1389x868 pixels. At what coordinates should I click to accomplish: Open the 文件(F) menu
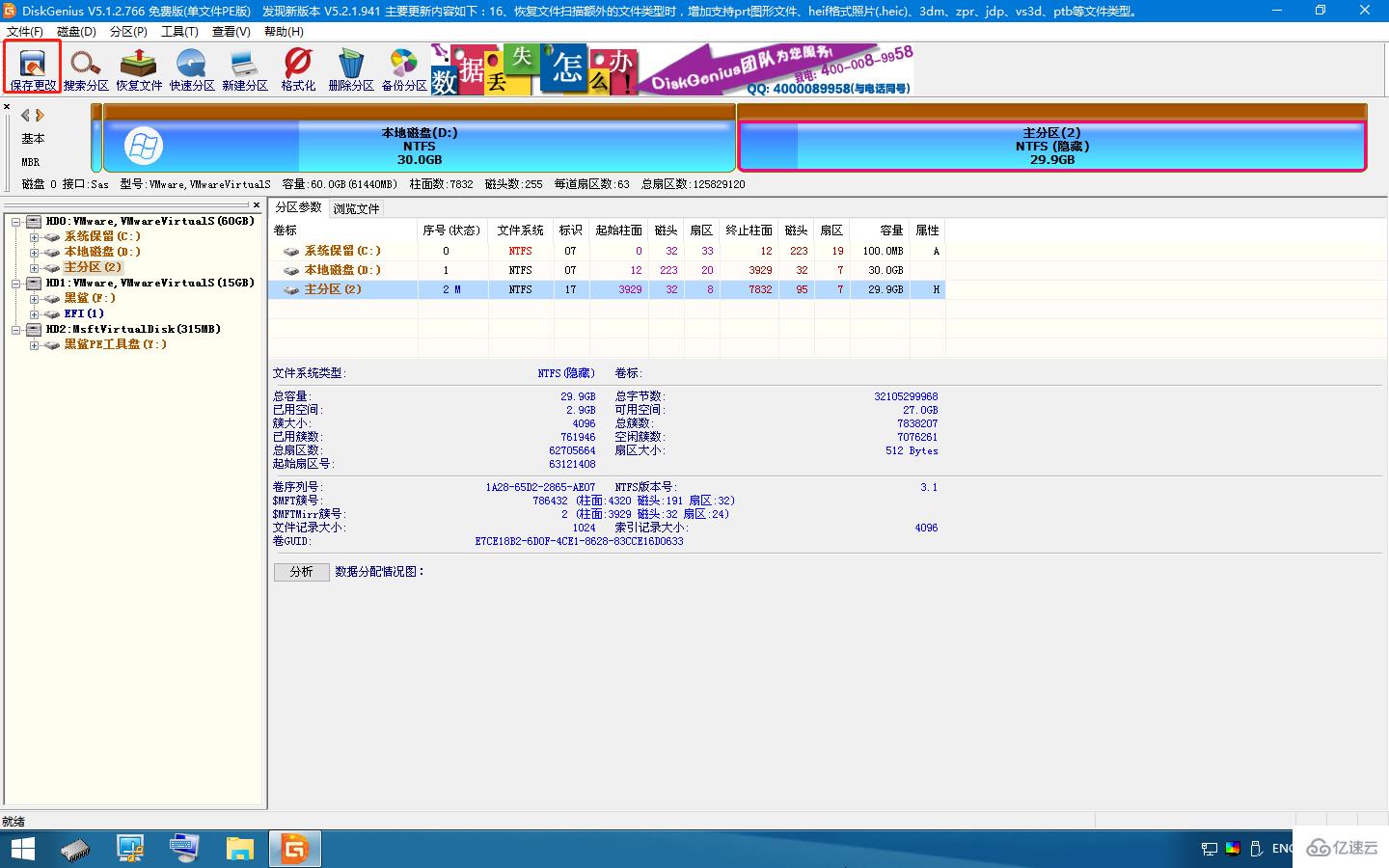[25, 32]
